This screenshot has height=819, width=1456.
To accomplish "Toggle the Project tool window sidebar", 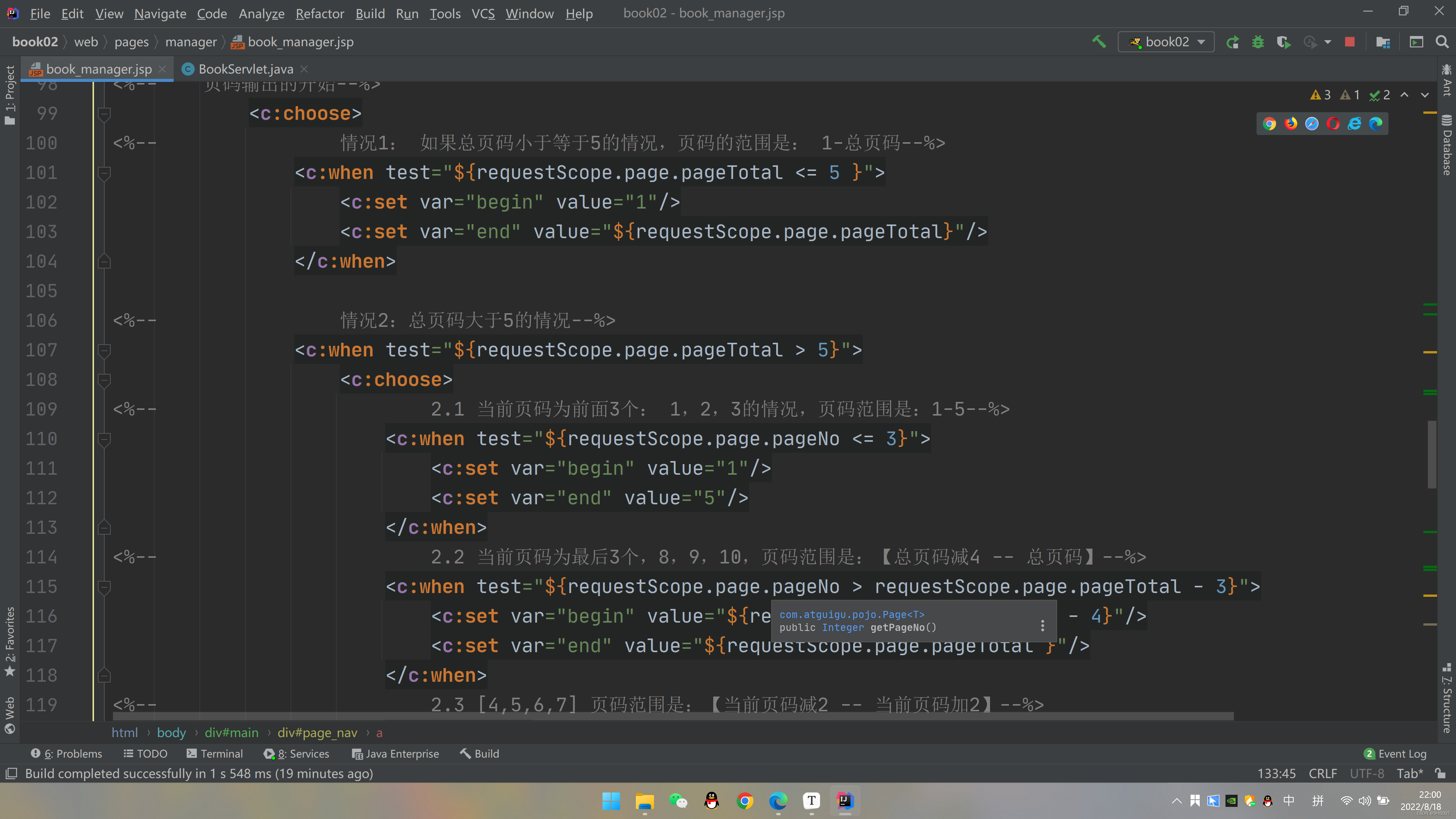I will pos(9,93).
